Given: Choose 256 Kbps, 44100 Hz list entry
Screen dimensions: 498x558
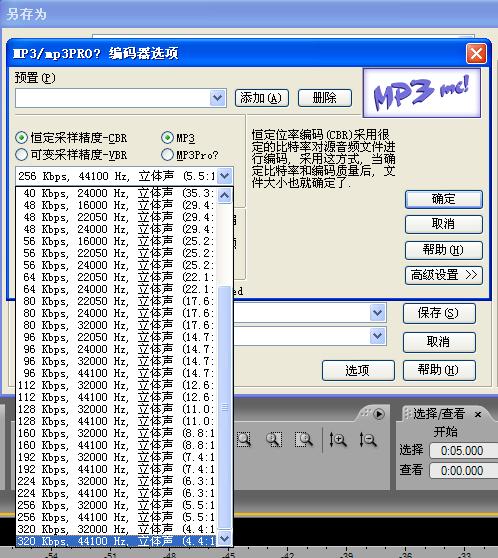Looking at the screenshot, I should pos(117,517).
